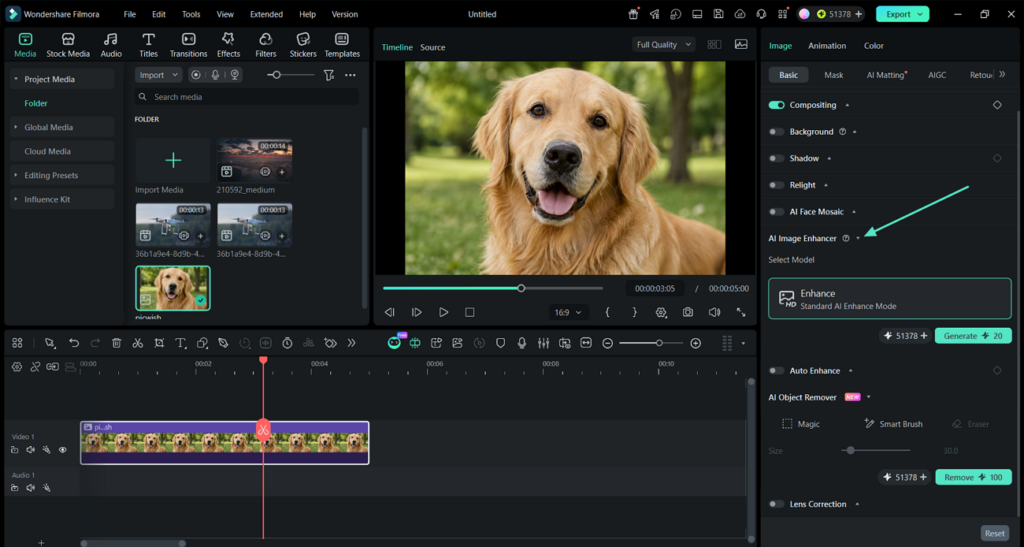Toggle Video 1 track visibility eye
The height and width of the screenshot is (547, 1024).
pos(63,450)
